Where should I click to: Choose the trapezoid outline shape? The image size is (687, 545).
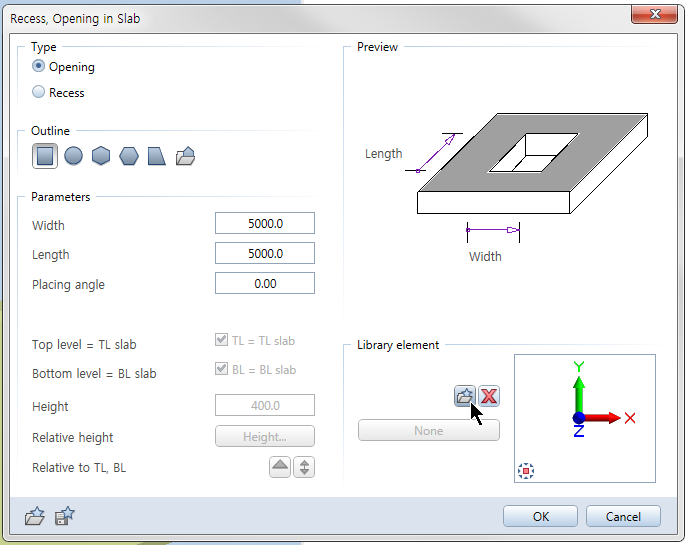[x=157, y=155]
